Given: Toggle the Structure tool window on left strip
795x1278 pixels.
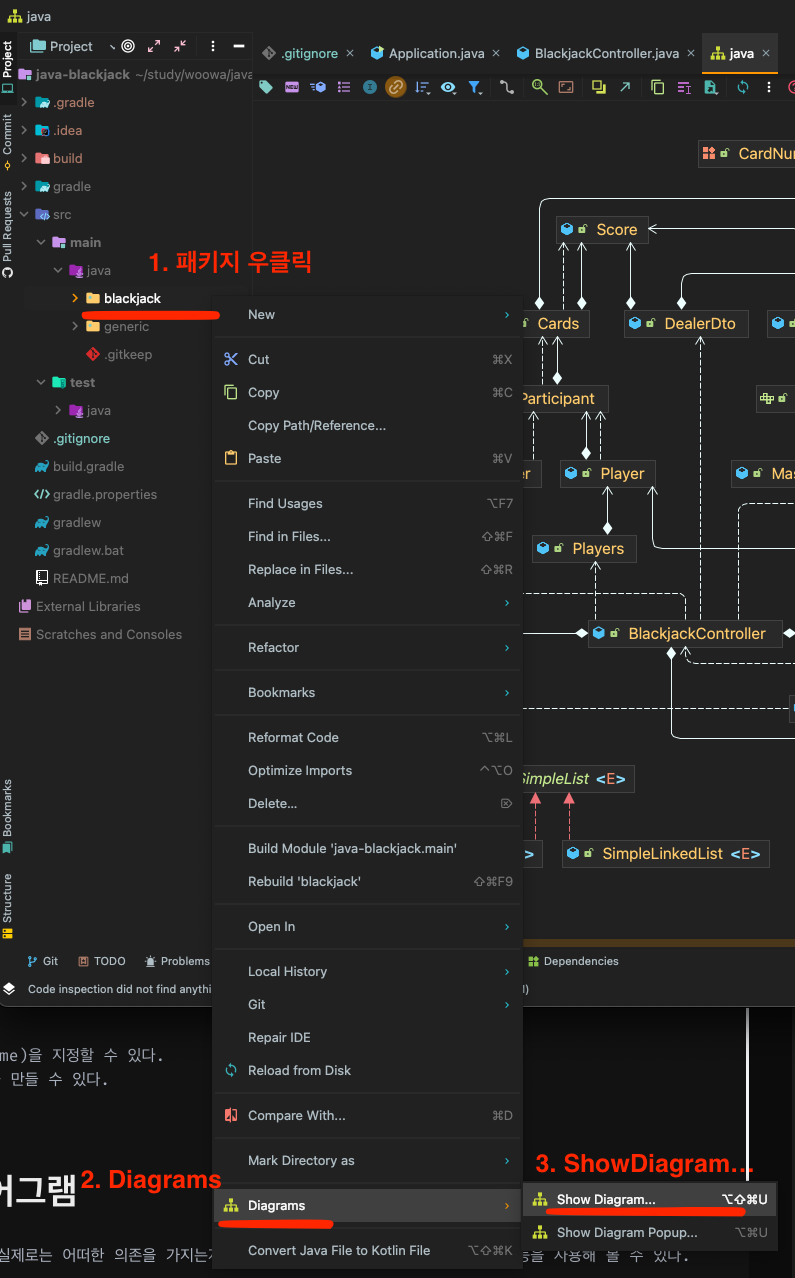Looking at the screenshot, I should (x=8, y=905).
